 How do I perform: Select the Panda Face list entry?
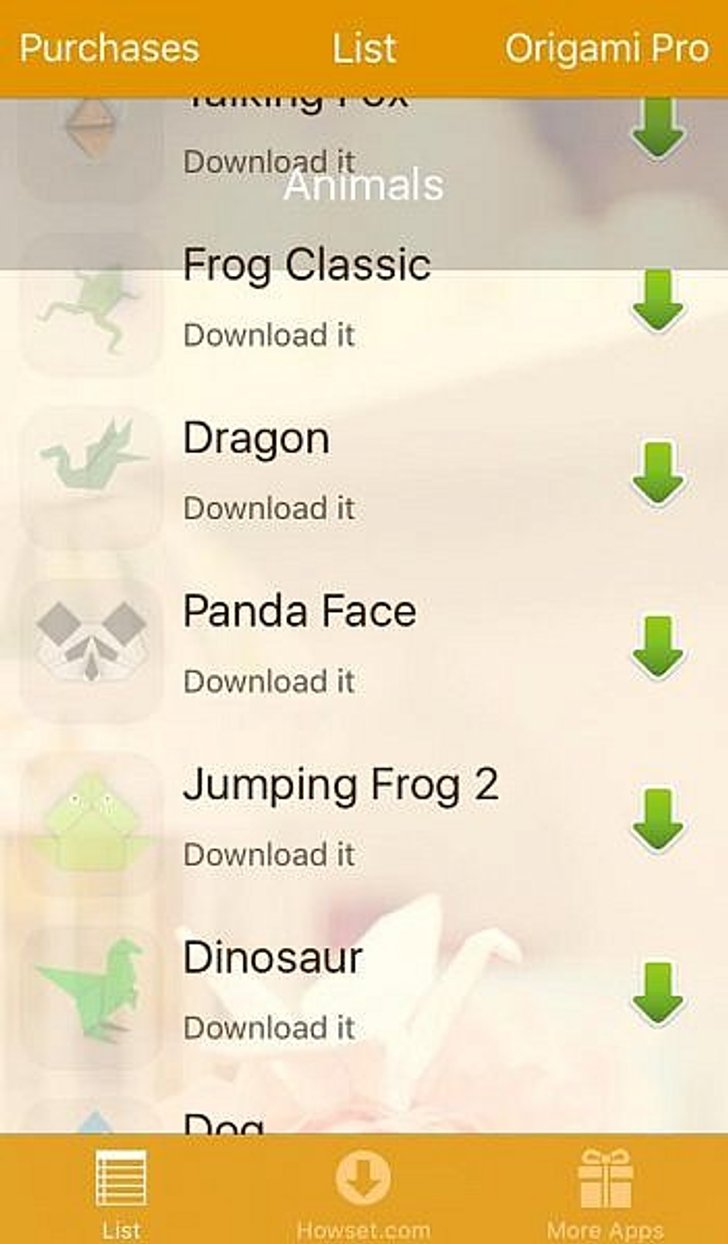point(364,648)
